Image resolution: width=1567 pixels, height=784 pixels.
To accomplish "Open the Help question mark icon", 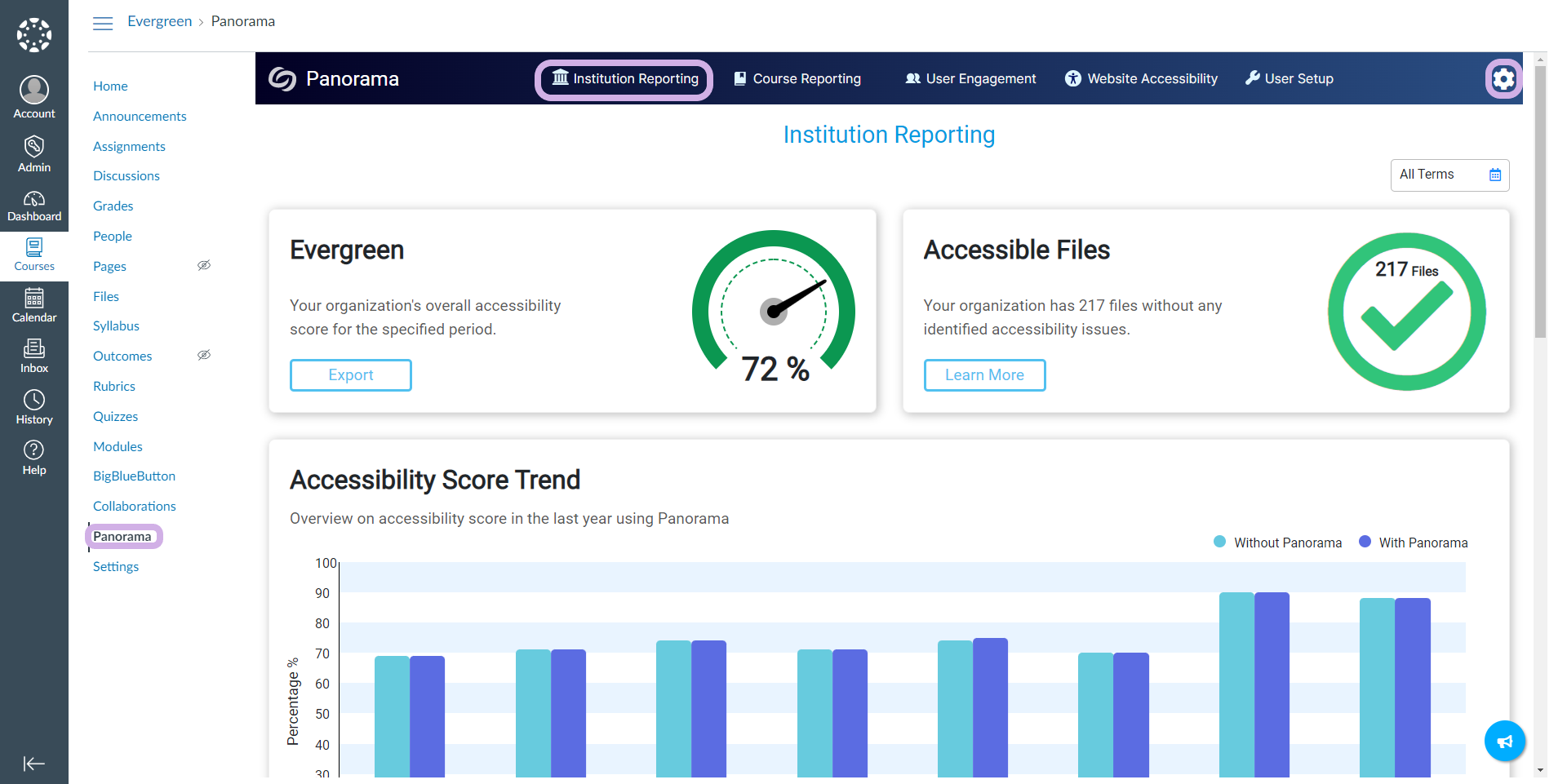I will pyautogui.click(x=34, y=458).
